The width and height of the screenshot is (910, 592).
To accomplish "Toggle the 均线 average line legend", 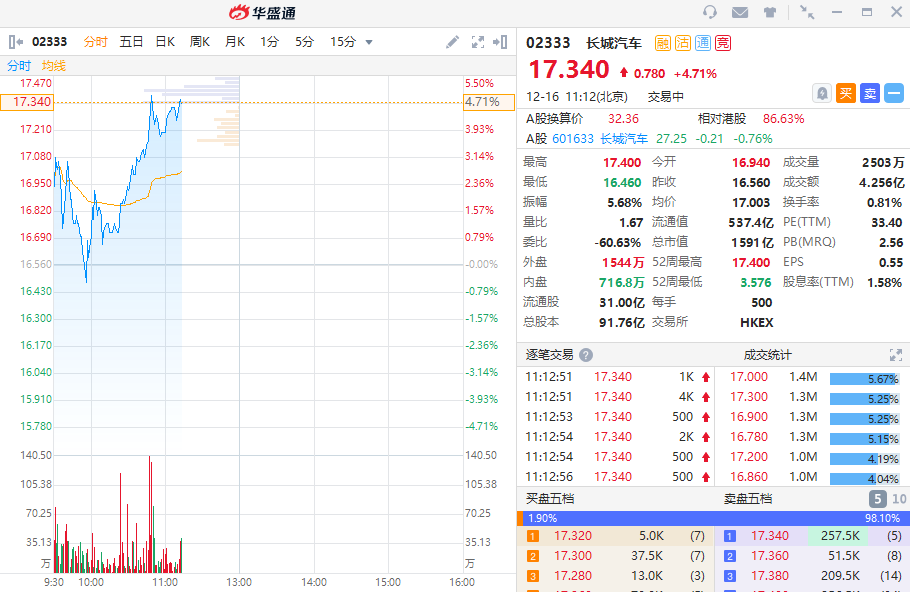I will coord(54,66).
